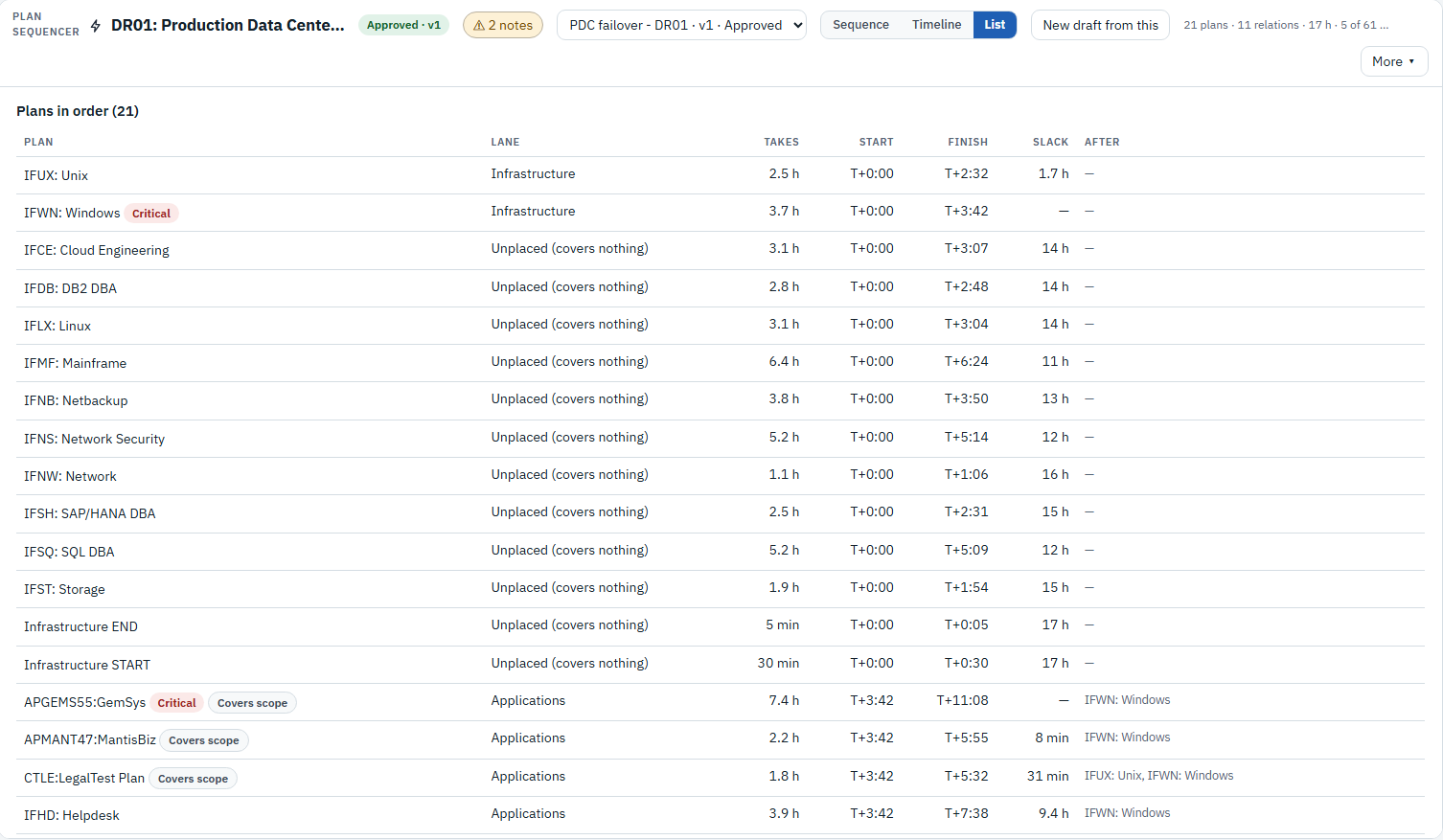Click the FINISH column header
Image resolution: width=1443 pixels, height=840 pixels.
tap(968, 142)
